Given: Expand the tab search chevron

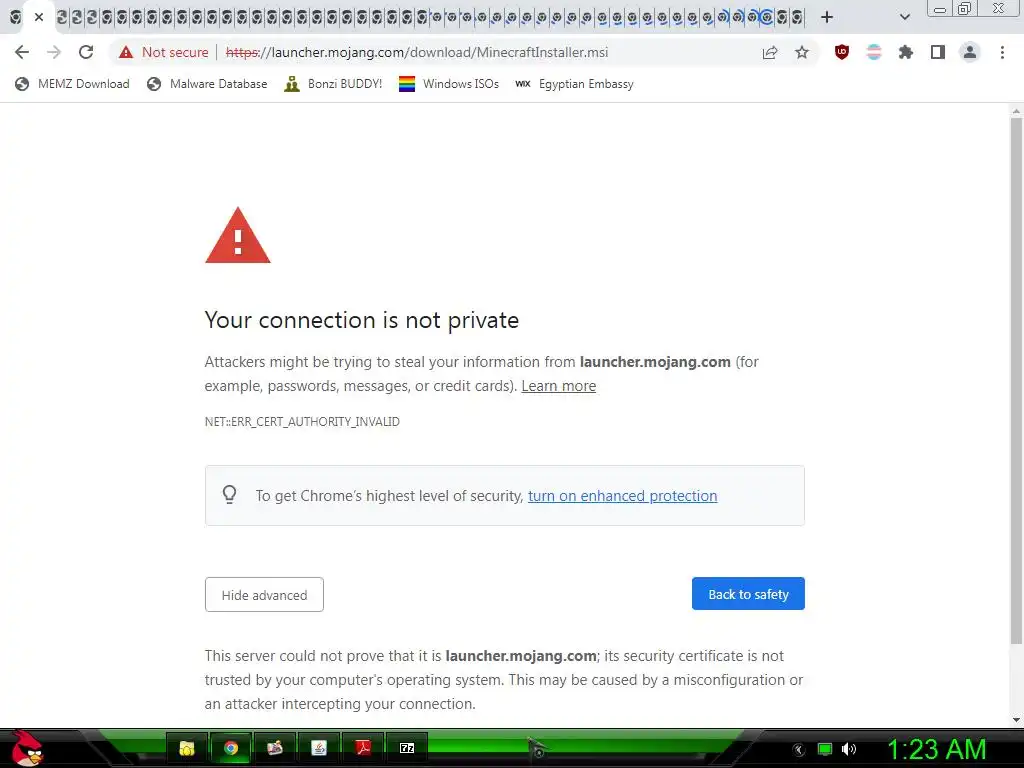Looking at the screenshot, I should (x=904, y=17).
